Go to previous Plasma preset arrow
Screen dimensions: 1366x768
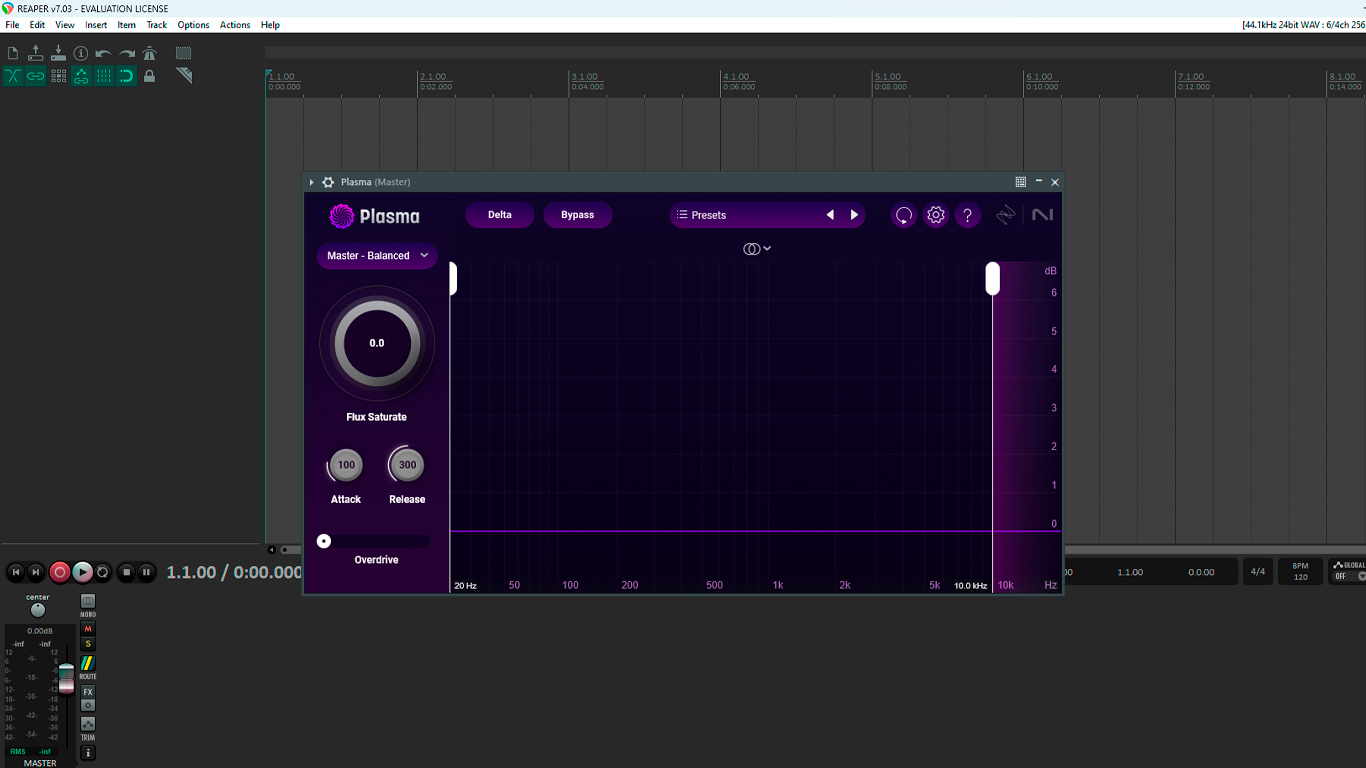click(830, 215)
